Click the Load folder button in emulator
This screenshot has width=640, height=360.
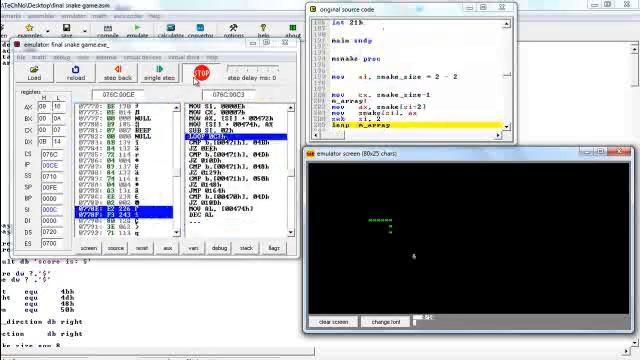pyautogui.click(x=34, y=73)
